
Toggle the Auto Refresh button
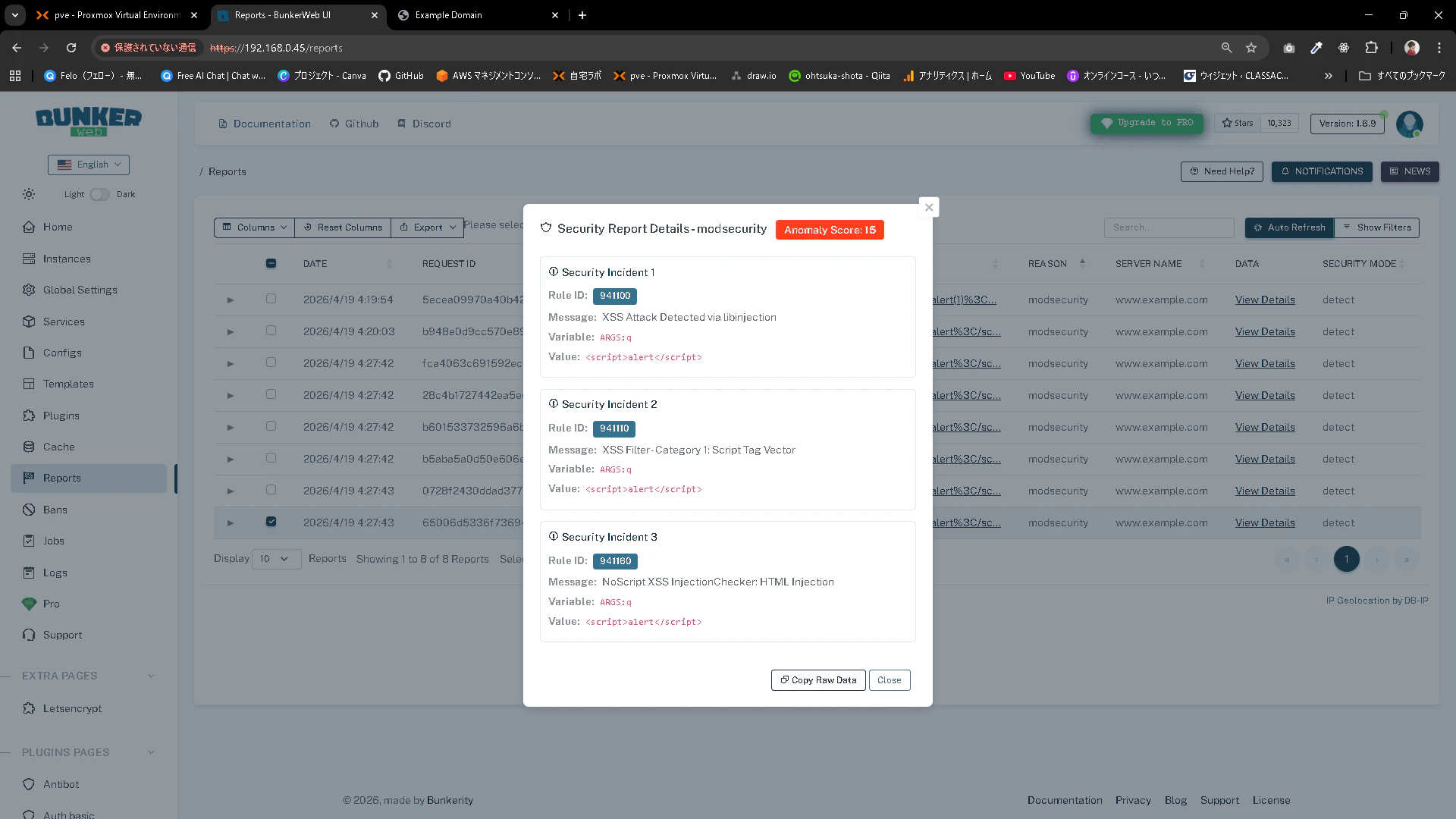pyautogui.click(x=1289, y=227)
